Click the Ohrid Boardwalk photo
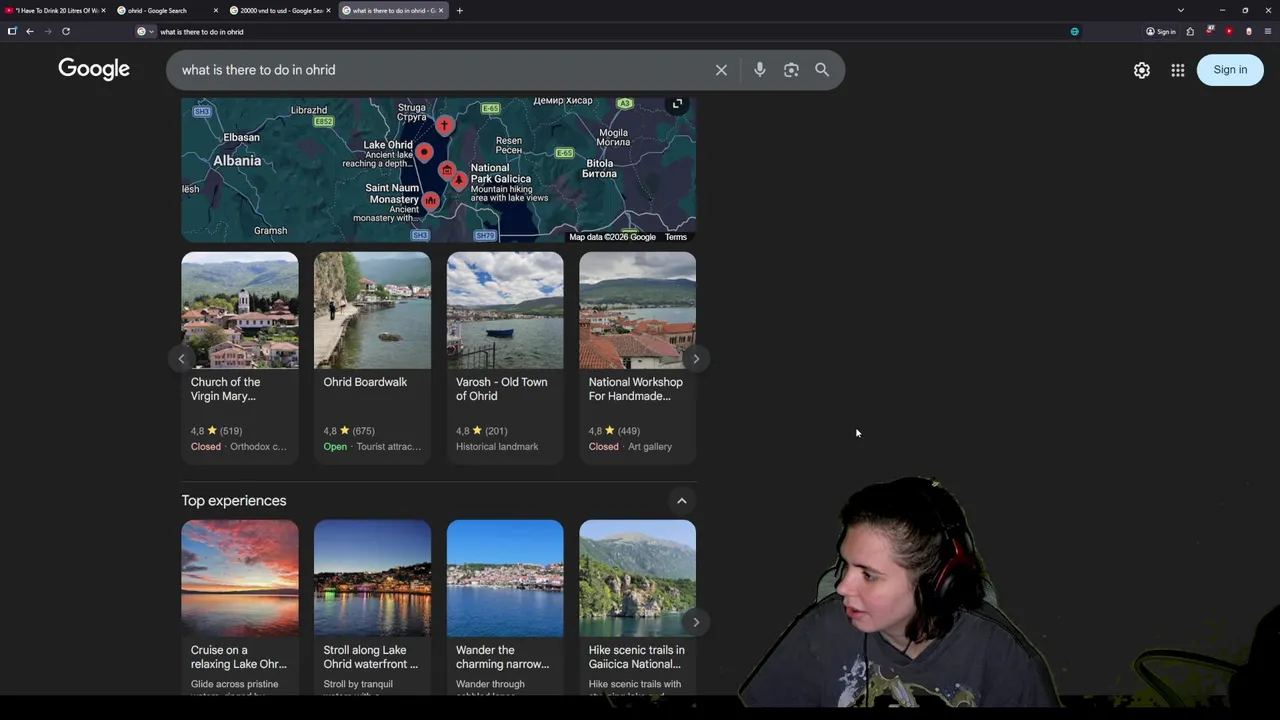The image size is (1280, 720). tap(372, 310)
